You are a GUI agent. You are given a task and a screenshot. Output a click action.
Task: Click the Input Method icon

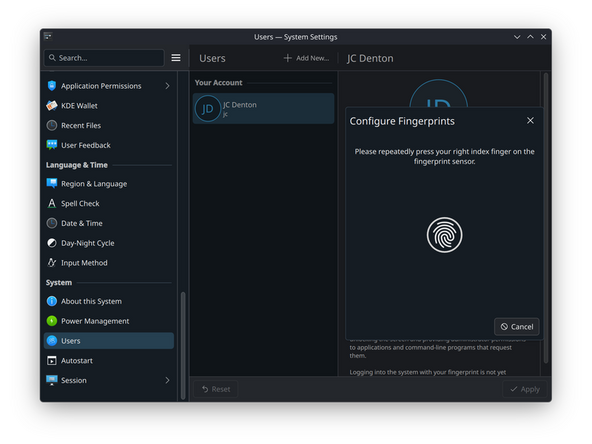52,262
